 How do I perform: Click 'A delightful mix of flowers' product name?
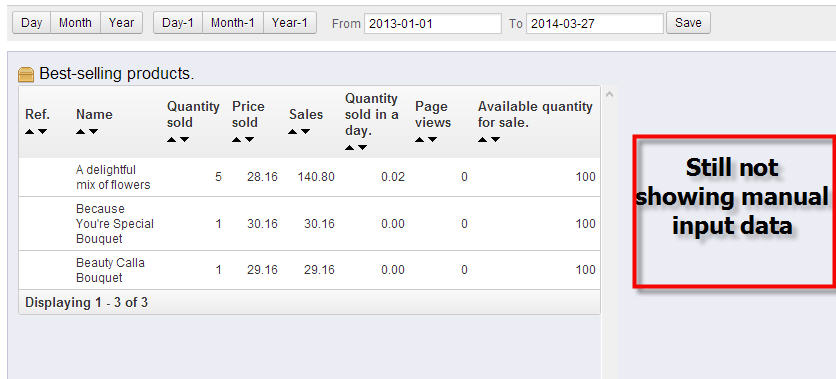pos(113,177)
